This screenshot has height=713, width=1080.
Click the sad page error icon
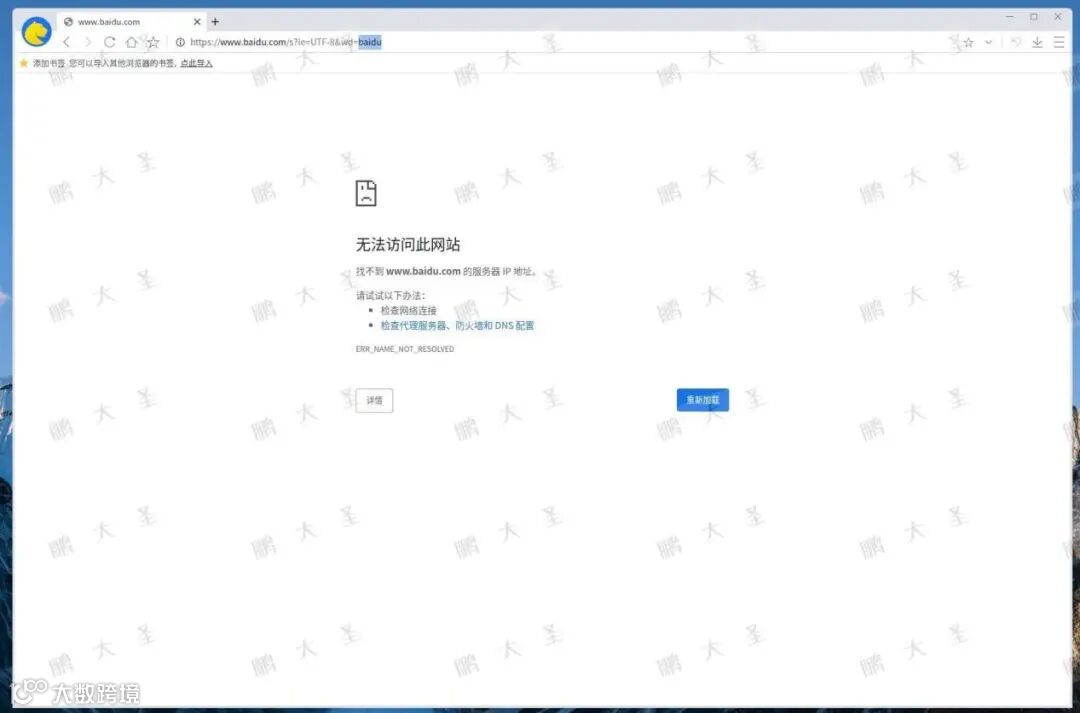point(366,193)
